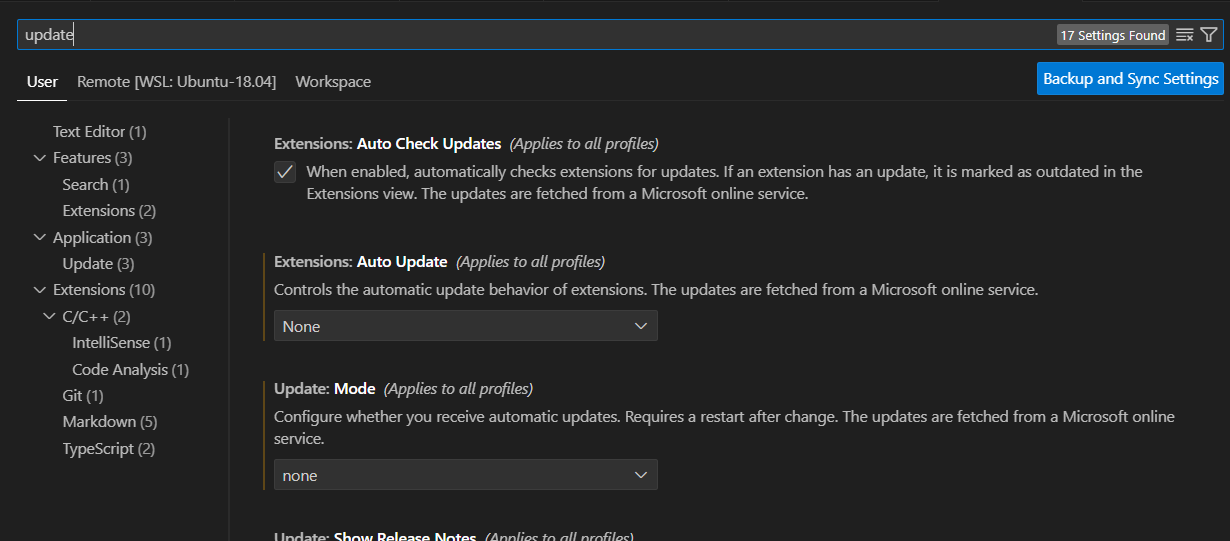Open the settings filter funnel icon

[1209, 35]
